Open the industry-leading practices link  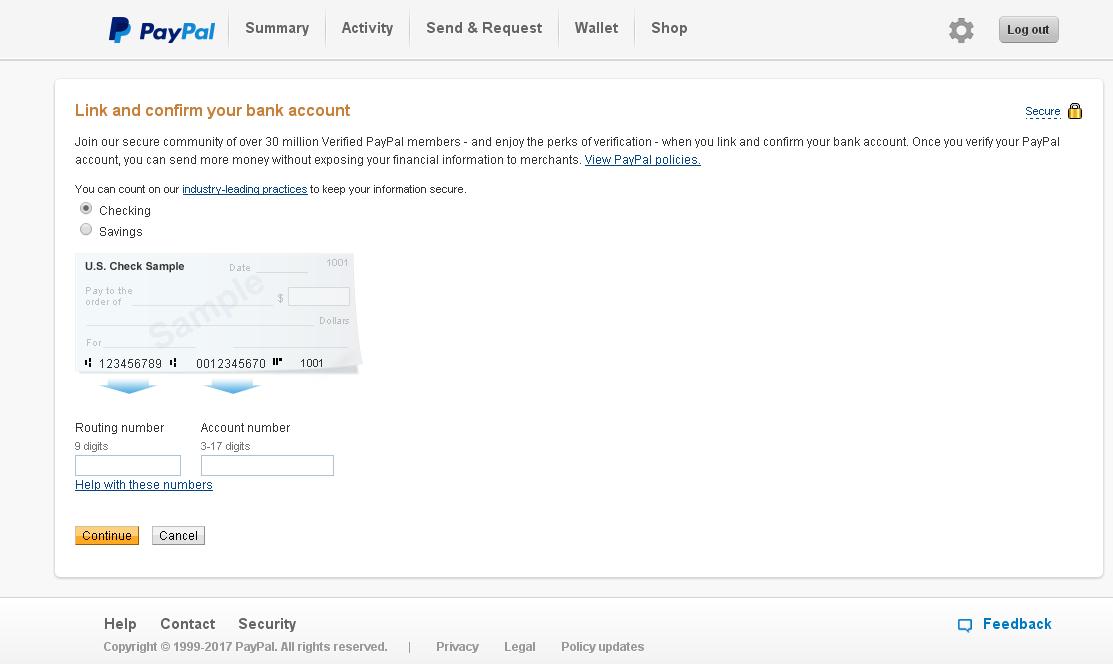click(245, 190)
